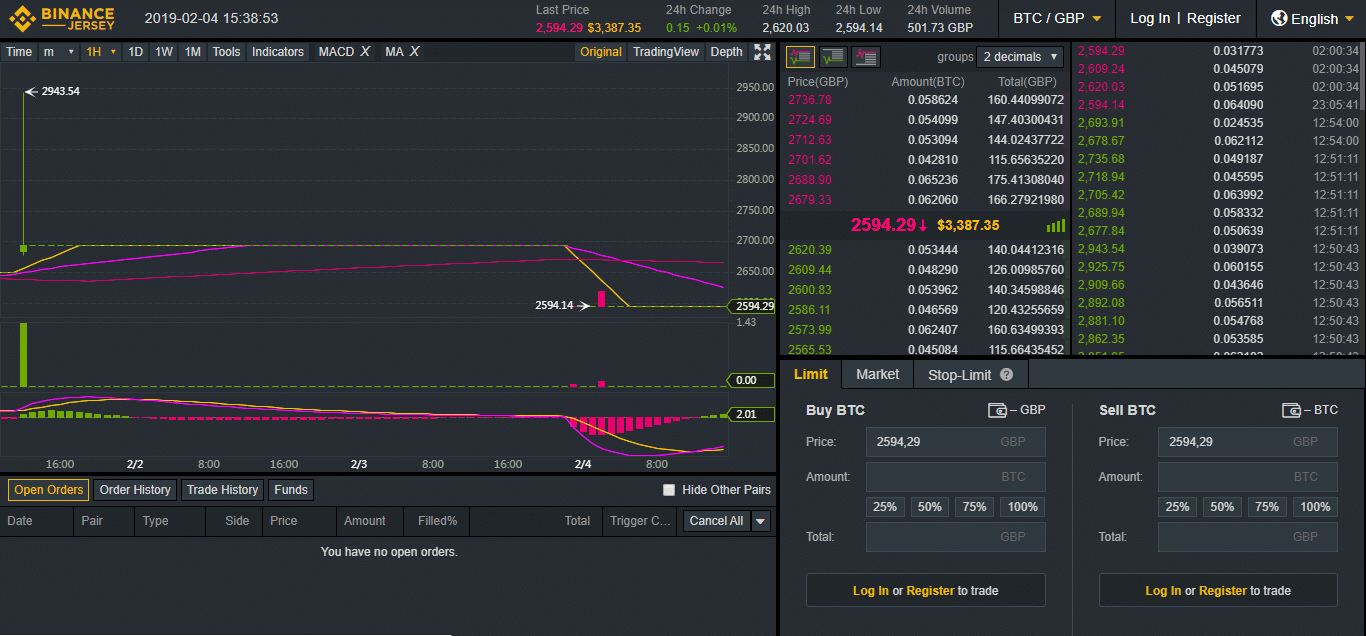Click Stop-Limit help question mark icon
The height and width of the screenshot is (636, 1366).
click(1007, 375)
